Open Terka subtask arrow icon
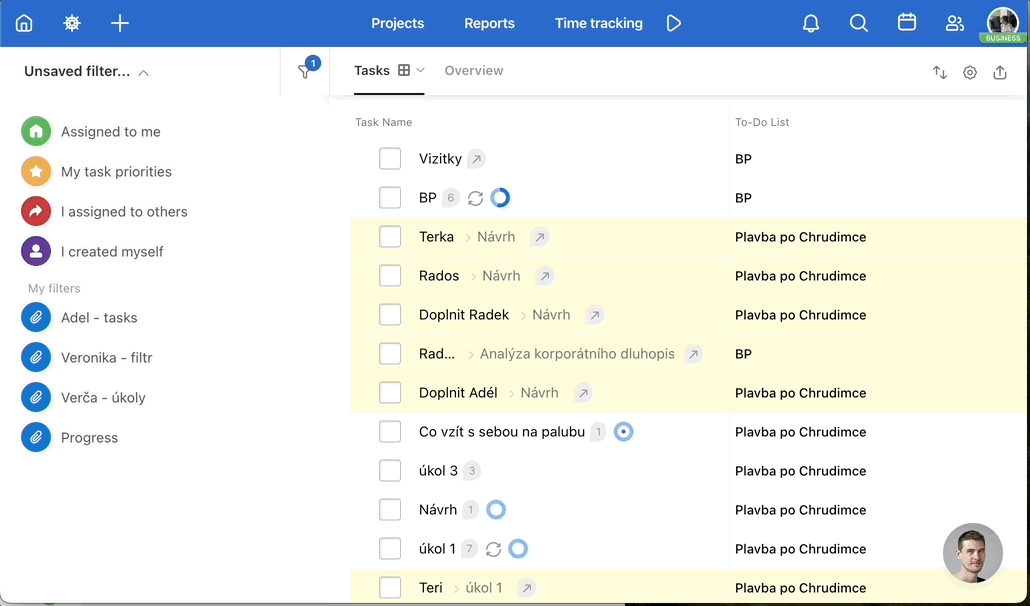 click(539, 237)
